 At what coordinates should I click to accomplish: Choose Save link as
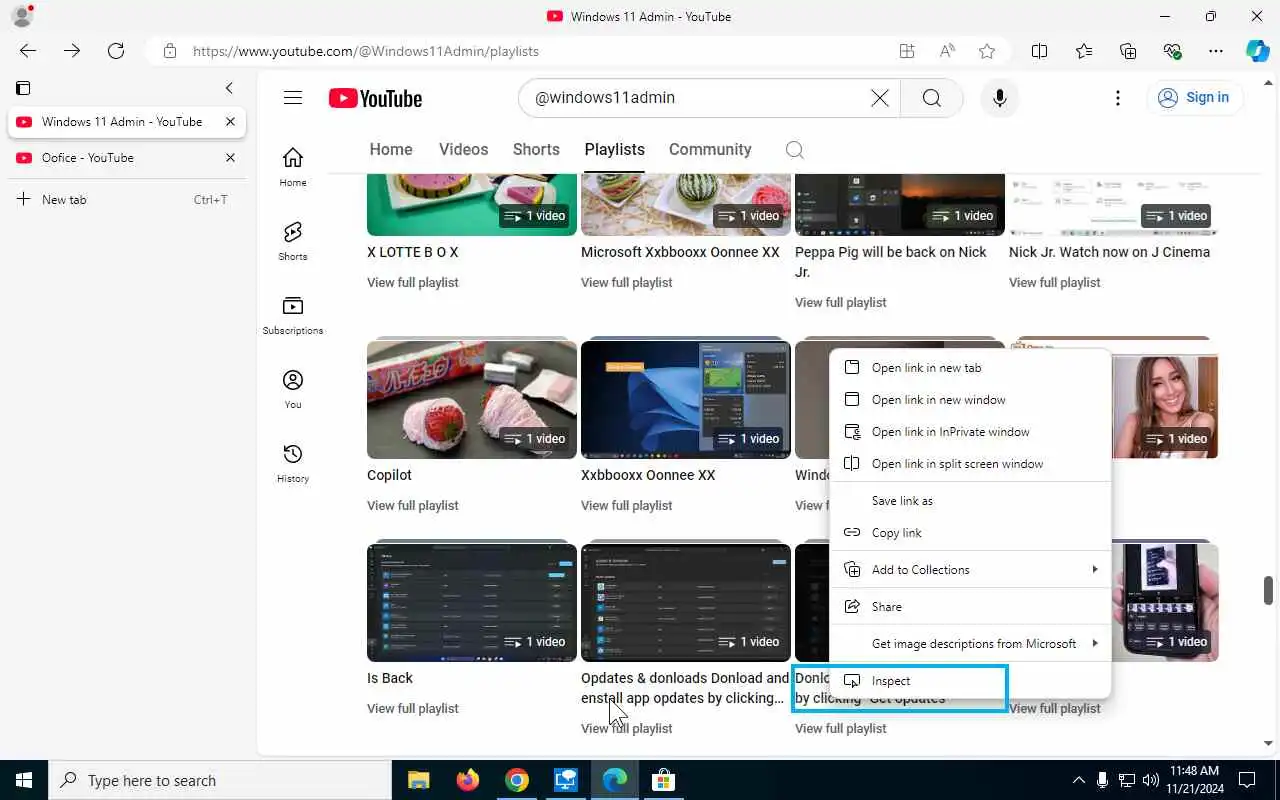point(970,501)
